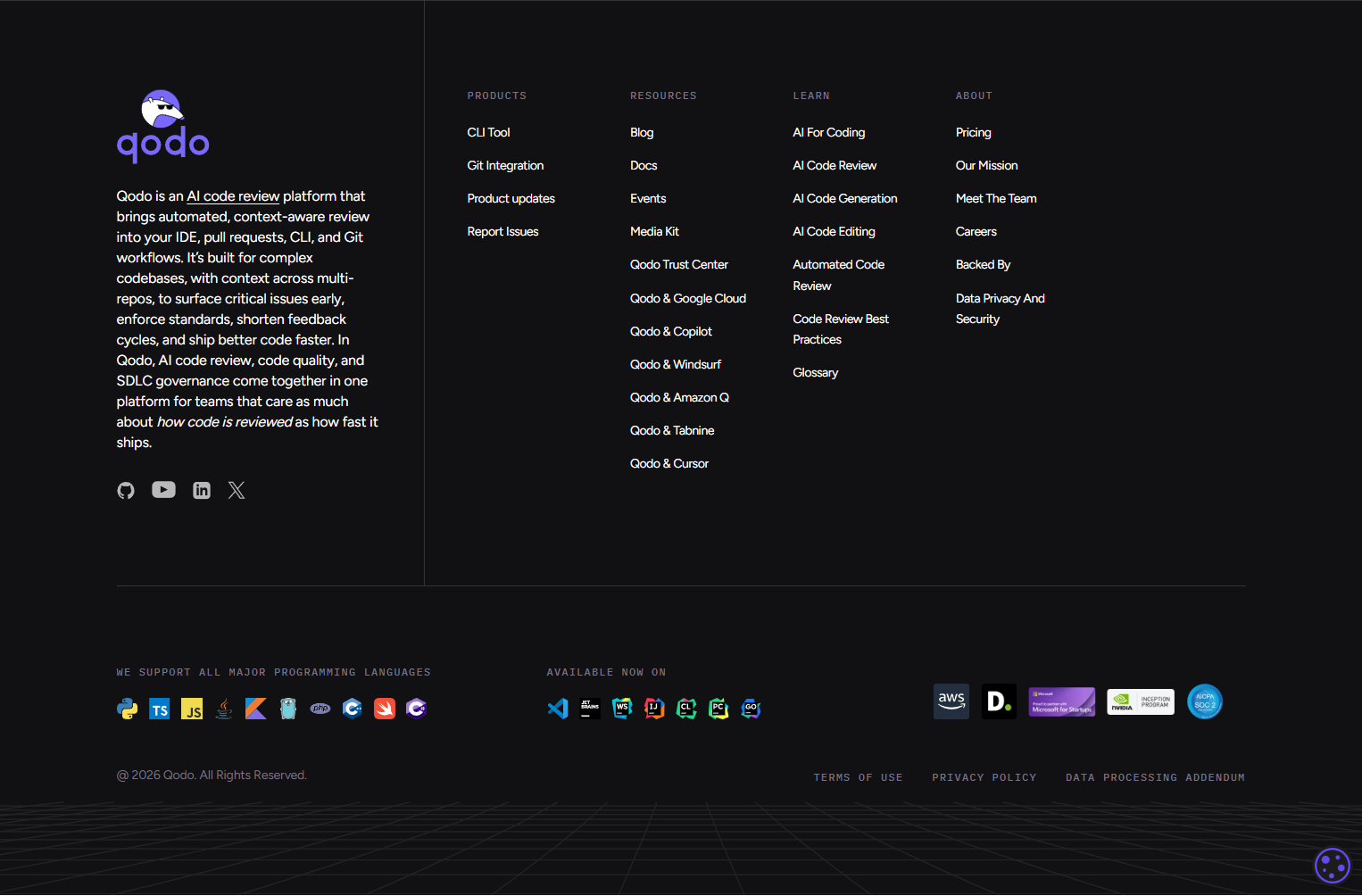The image size is (1362, 896).
Task: Open AI For Coding link
Action: point(829,132)
